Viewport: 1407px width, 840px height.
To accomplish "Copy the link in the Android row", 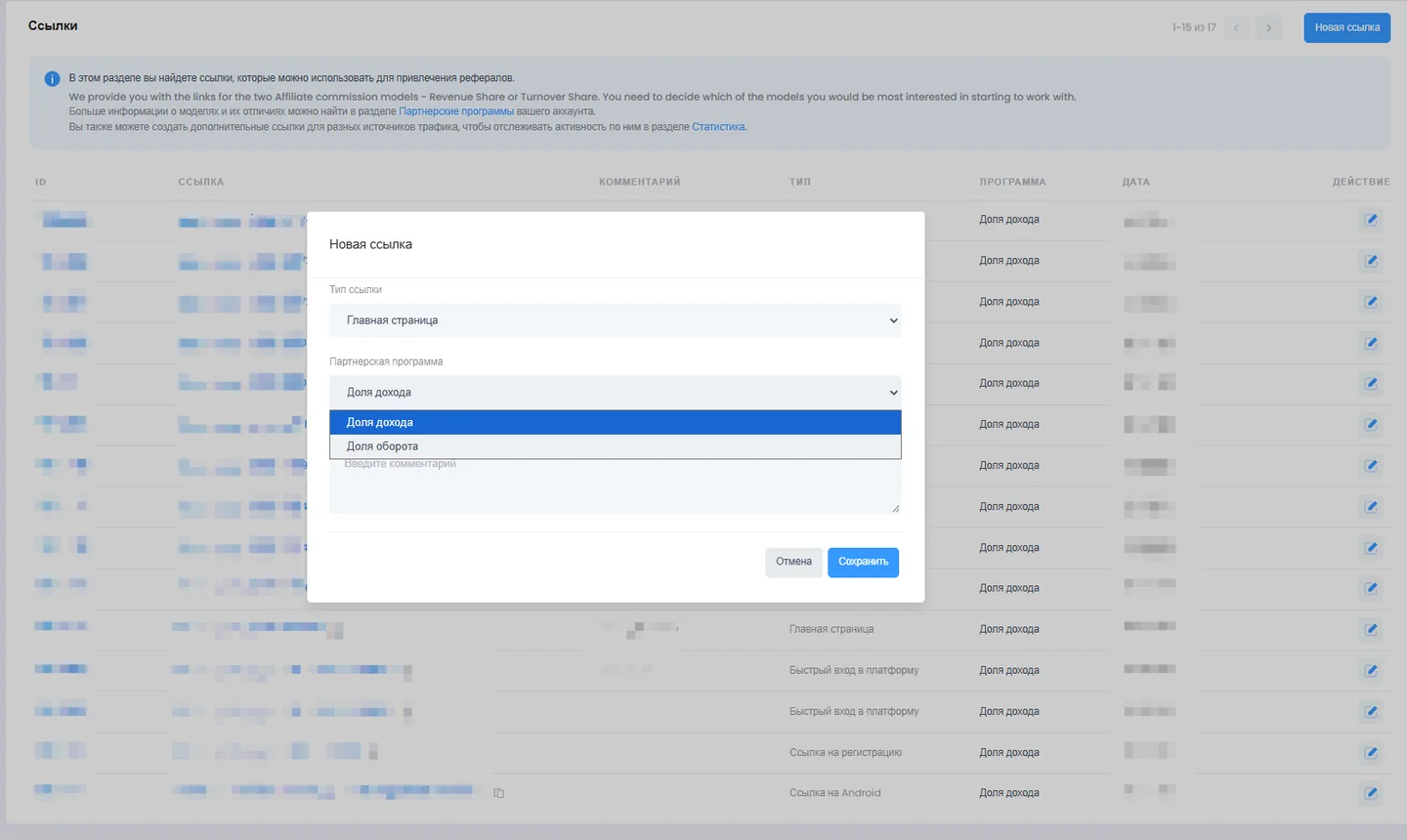I will pos(499,793).
